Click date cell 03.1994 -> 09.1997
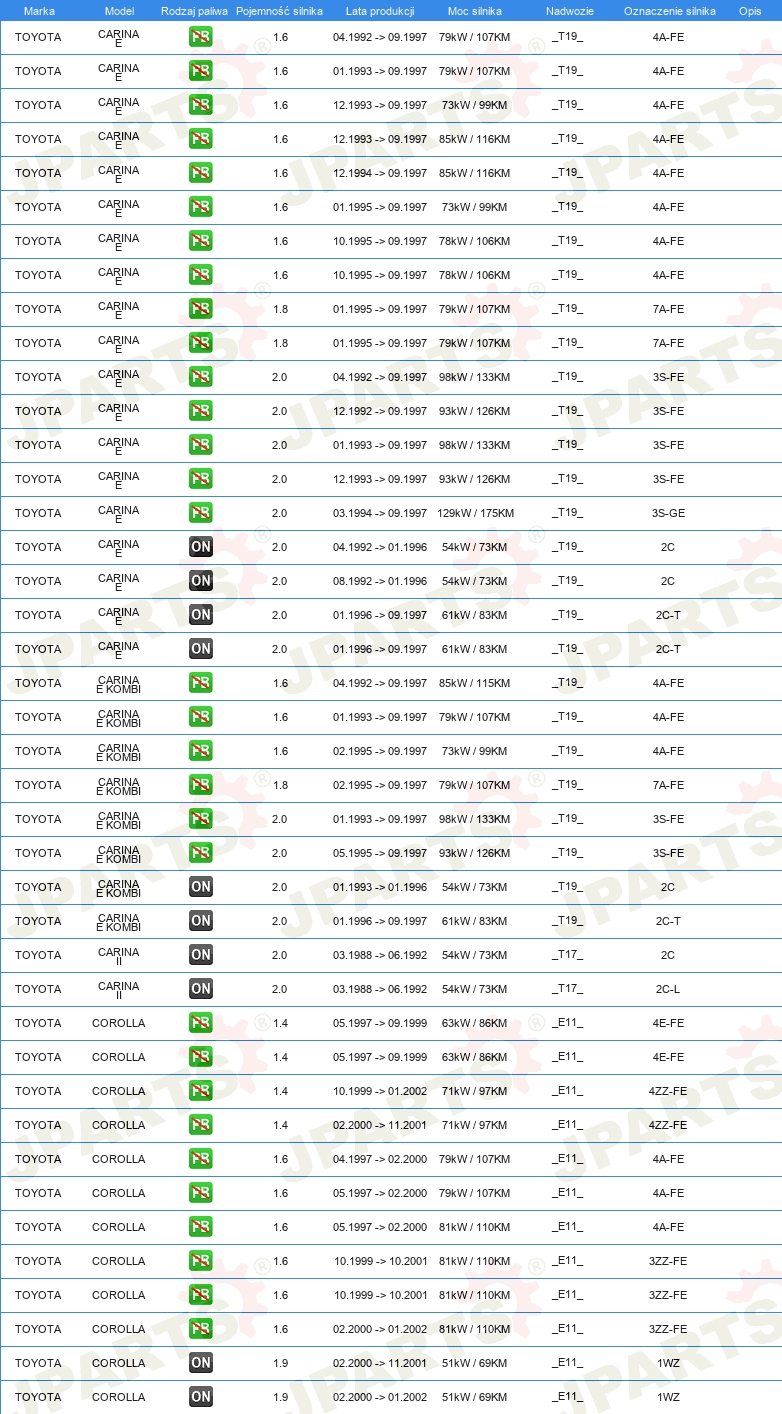The width and height of the screenshot is (782, 1414). pos(380,513)
